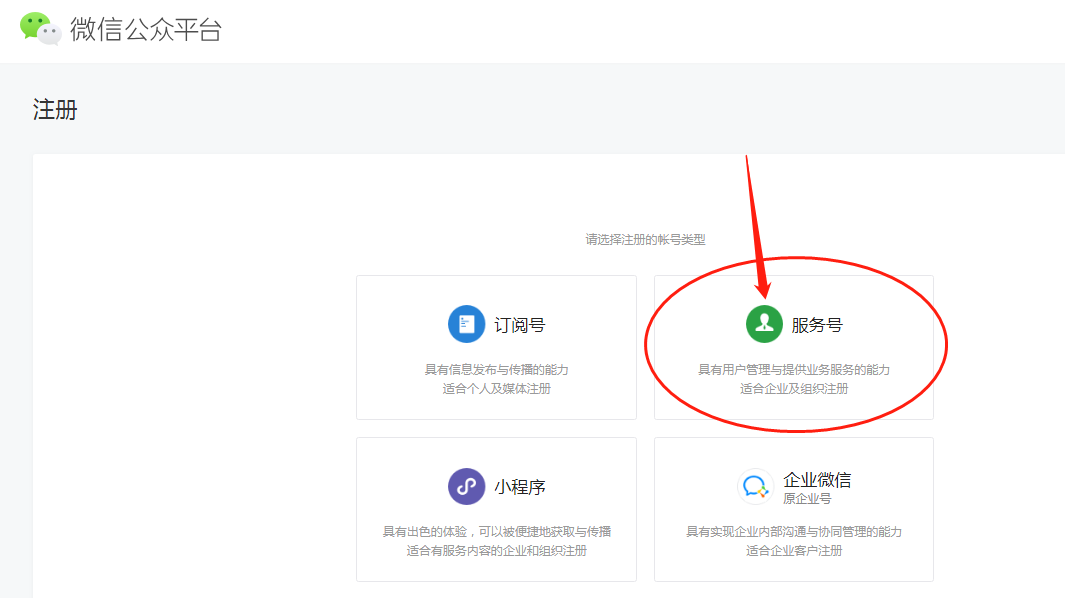Click text 具有出色的体验，可以被便捷地获取与传播

coord(497,531)
